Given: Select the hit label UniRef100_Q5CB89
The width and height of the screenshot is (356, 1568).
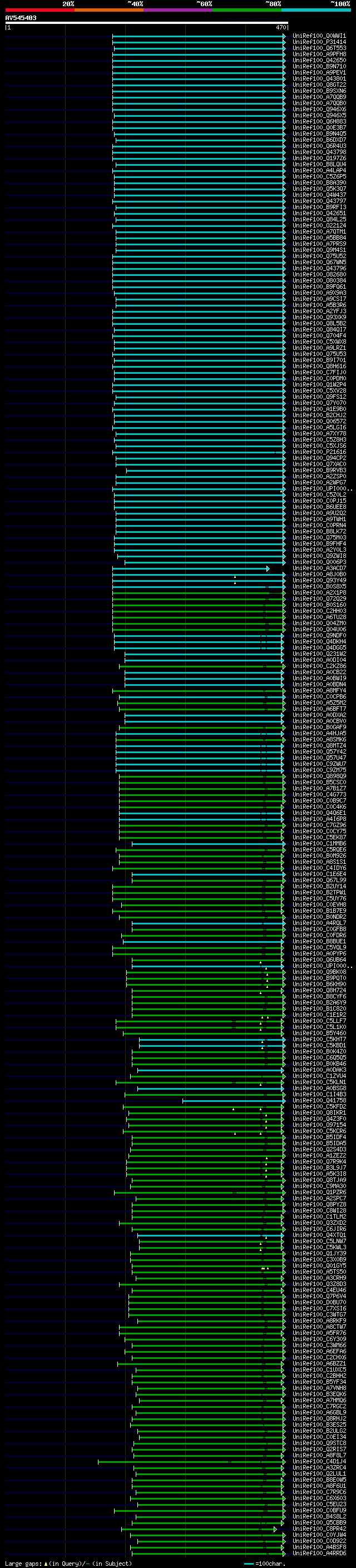Looking at the screenshot, I should tap(319, 1523).
